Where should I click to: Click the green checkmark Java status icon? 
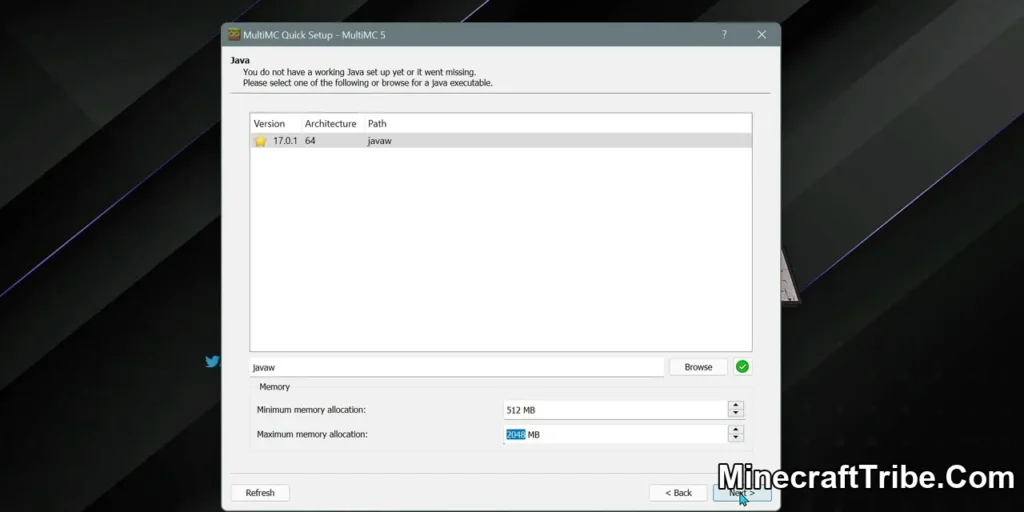[742, 367]
